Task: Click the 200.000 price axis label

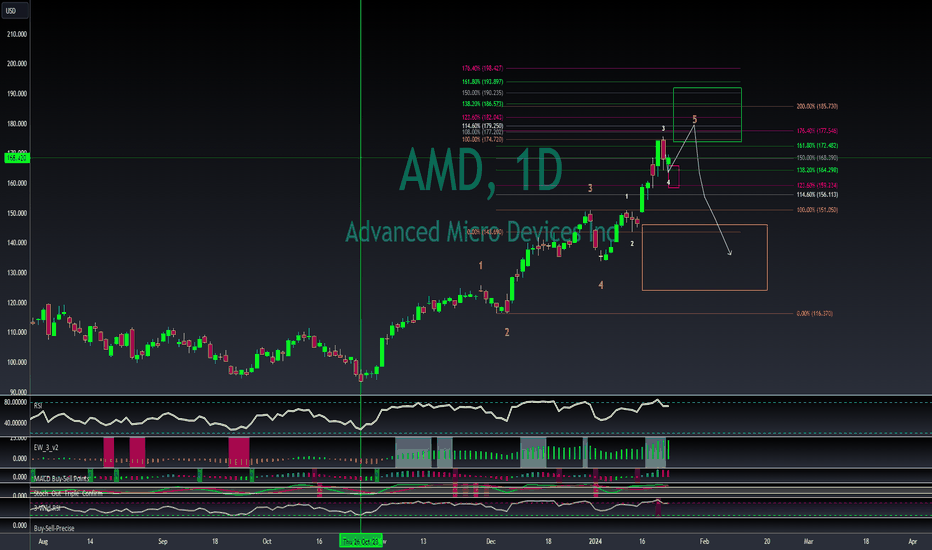Action: [x=17, y=64]
